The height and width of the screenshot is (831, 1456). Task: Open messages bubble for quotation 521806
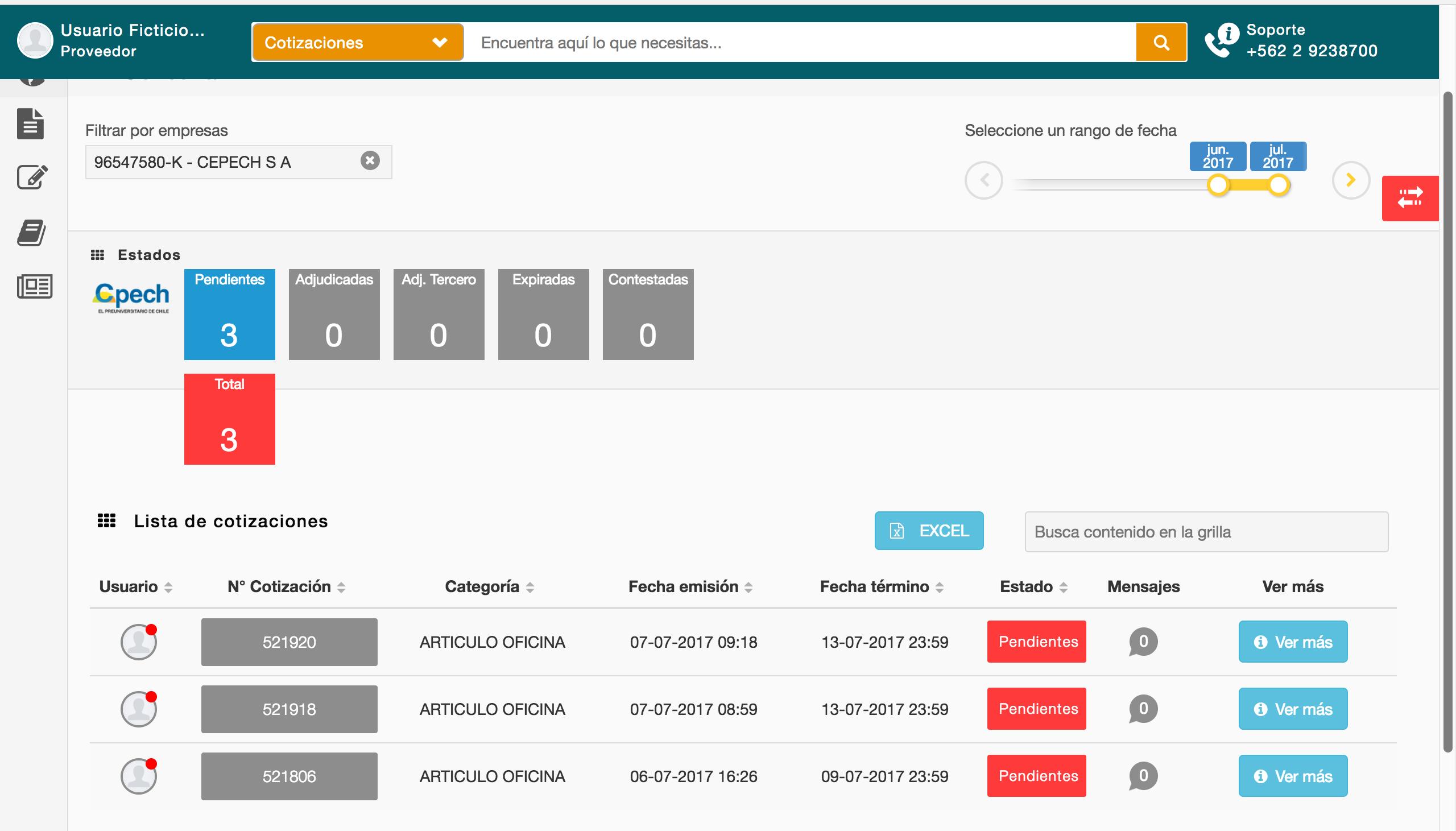pyautogui.click(x=1143, y=776)
